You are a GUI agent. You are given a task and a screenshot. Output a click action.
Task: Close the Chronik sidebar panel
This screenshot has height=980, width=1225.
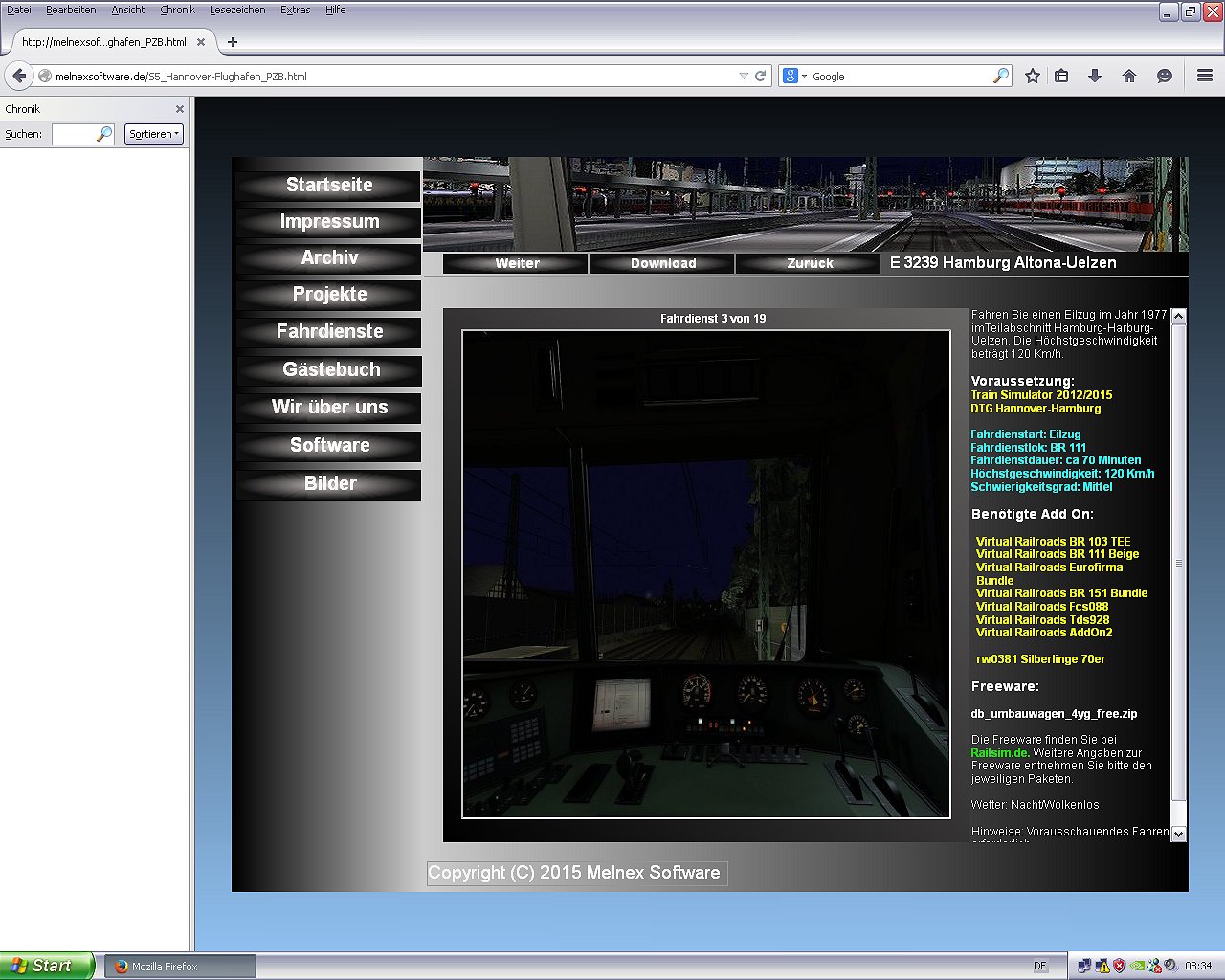pyautogui.click(x=179, y=109)
